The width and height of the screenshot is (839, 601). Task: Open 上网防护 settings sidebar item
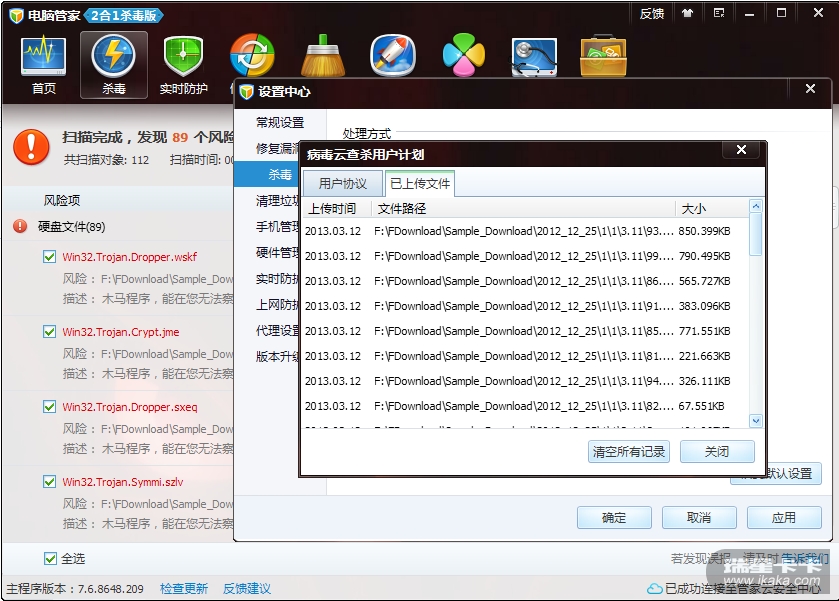[267, 305]
